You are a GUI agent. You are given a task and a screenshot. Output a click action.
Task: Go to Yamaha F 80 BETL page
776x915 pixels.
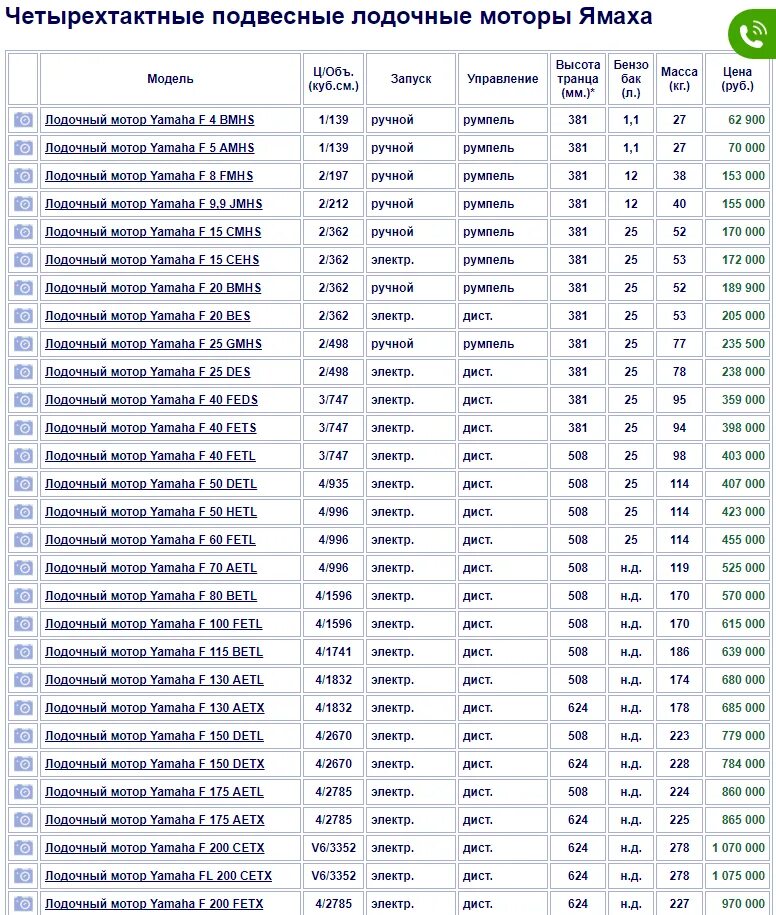(151, 596)
